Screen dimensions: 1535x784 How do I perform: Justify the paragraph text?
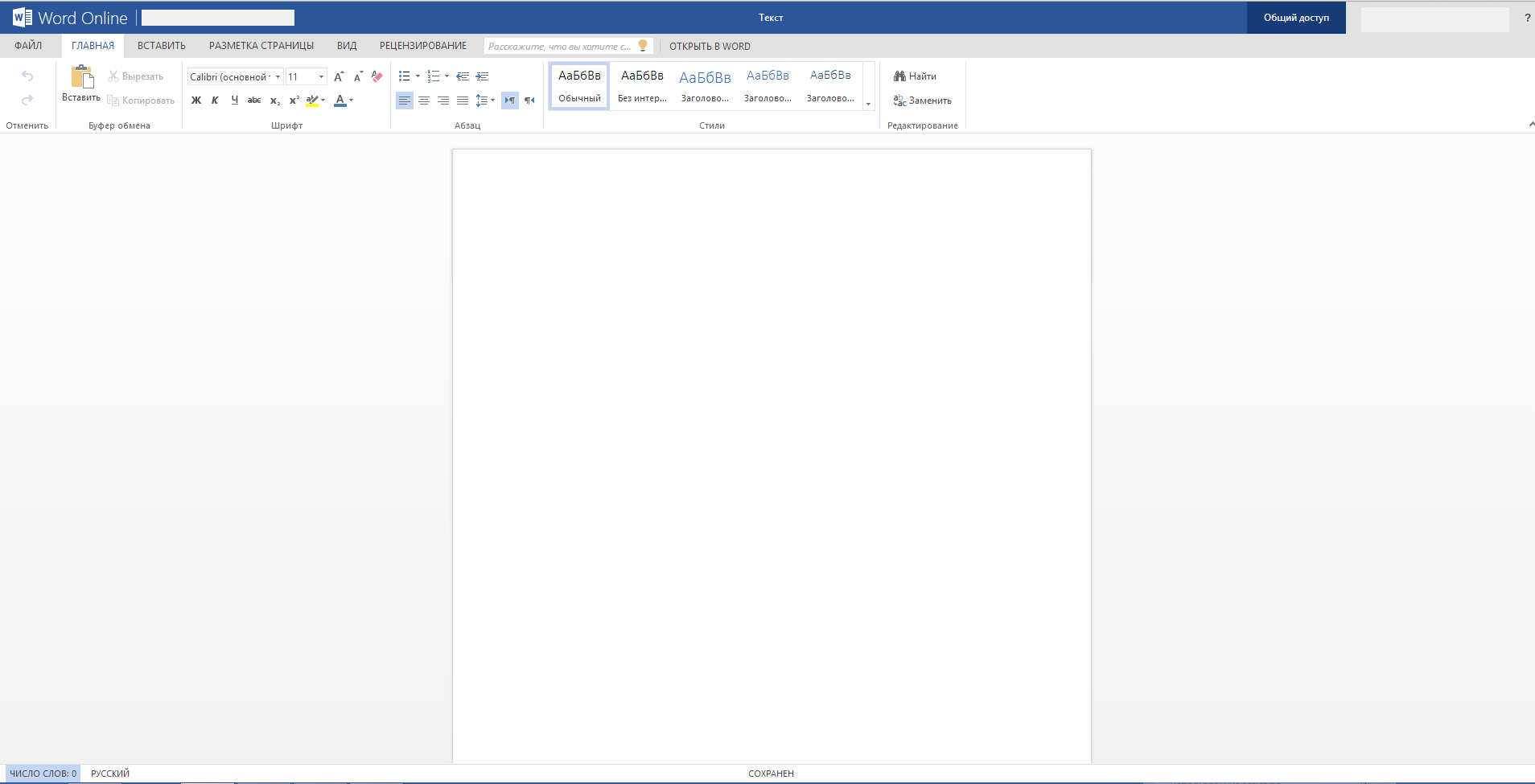click(463, 101)
